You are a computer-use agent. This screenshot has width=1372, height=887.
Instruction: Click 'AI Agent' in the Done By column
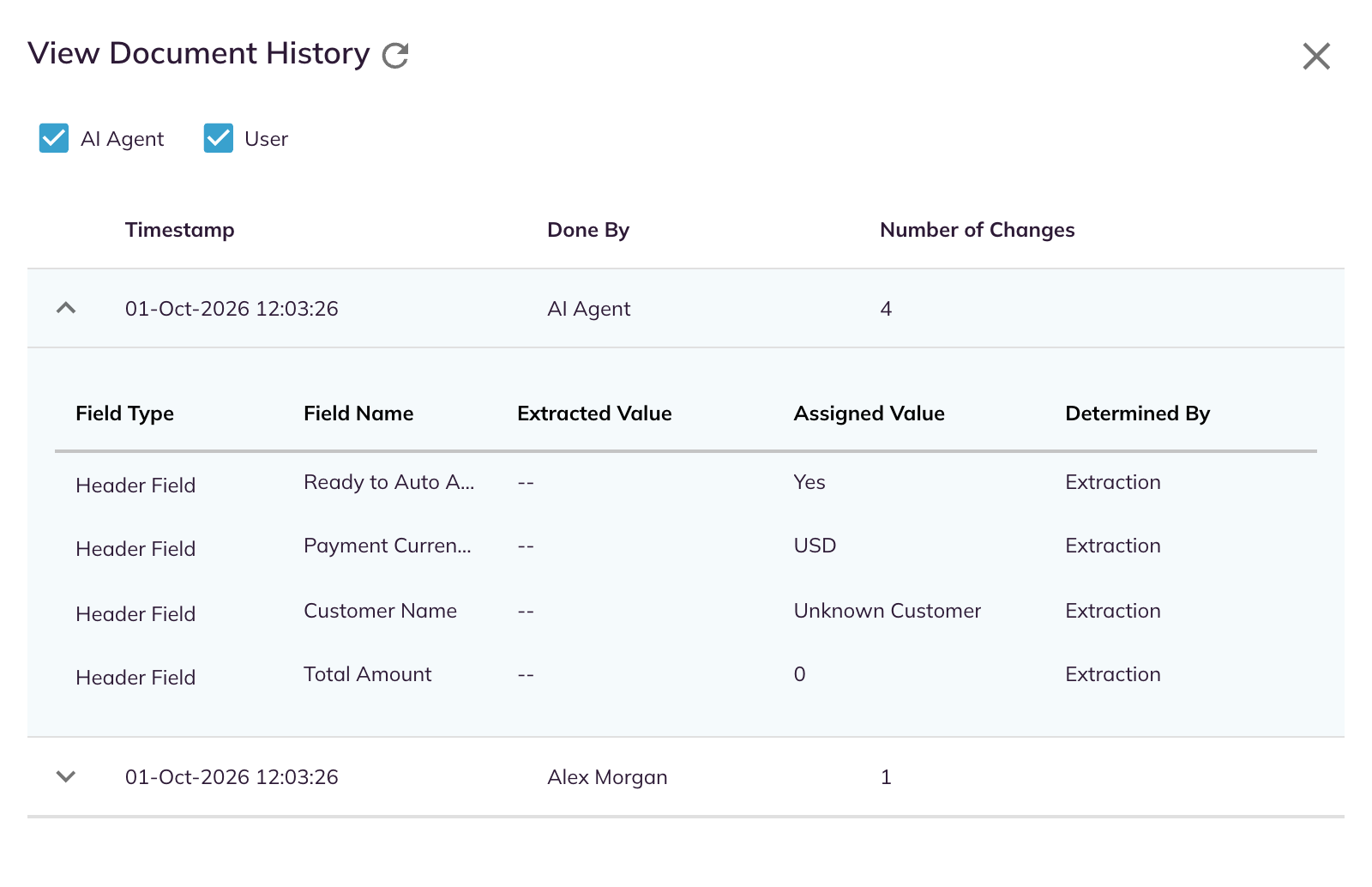tap(588, 309)
